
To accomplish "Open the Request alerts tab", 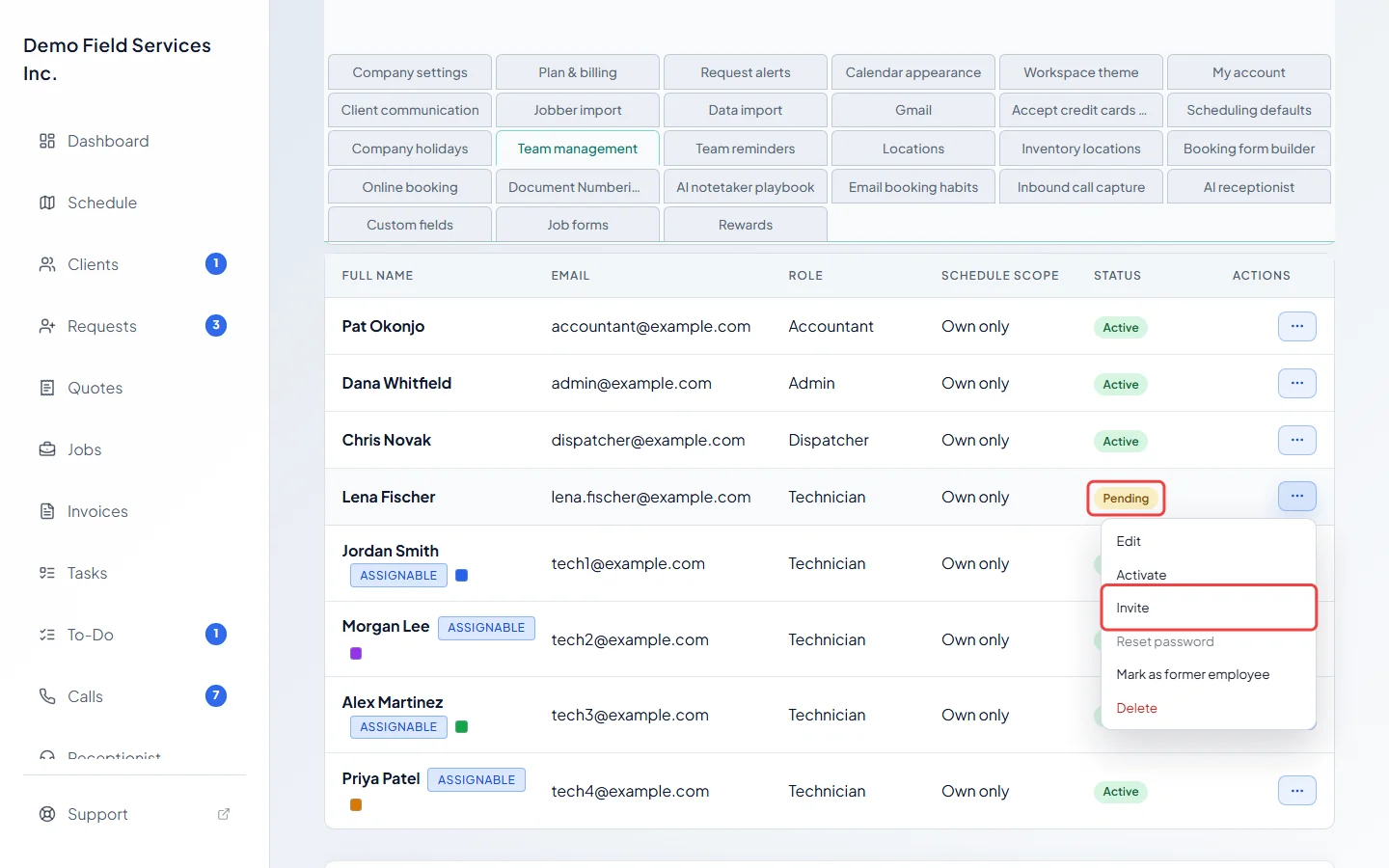I will coord(746,72).
